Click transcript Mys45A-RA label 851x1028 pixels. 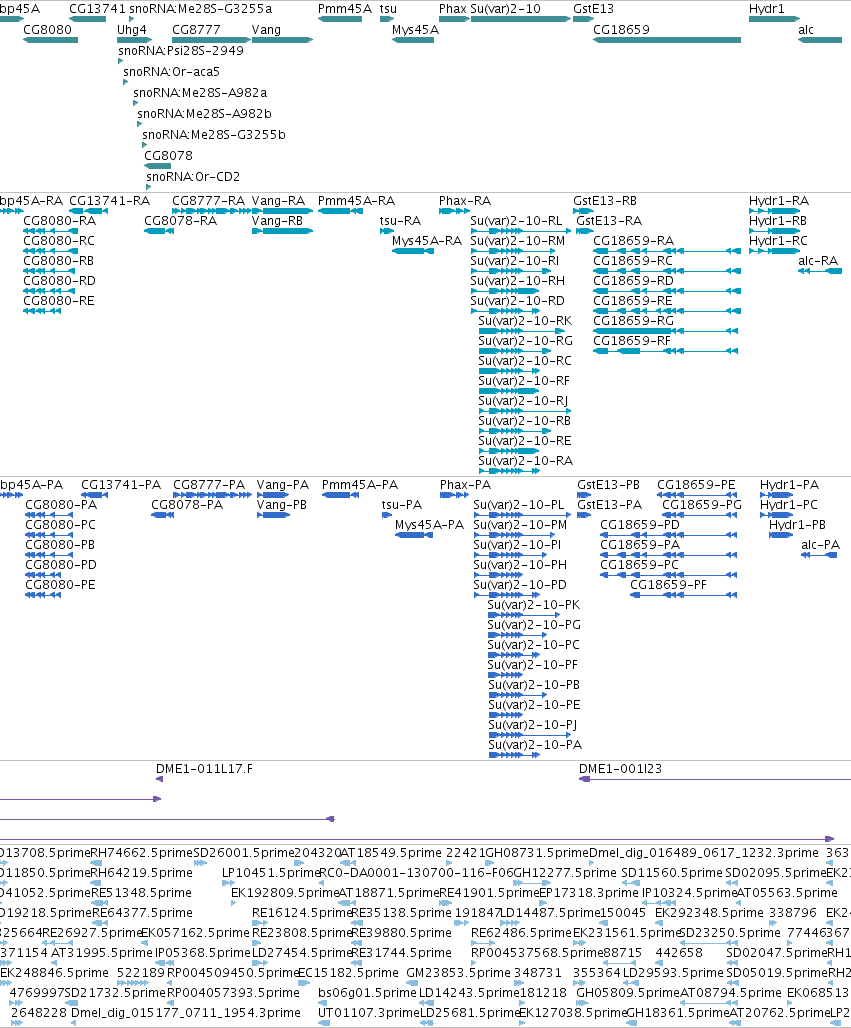click(427, 241)
